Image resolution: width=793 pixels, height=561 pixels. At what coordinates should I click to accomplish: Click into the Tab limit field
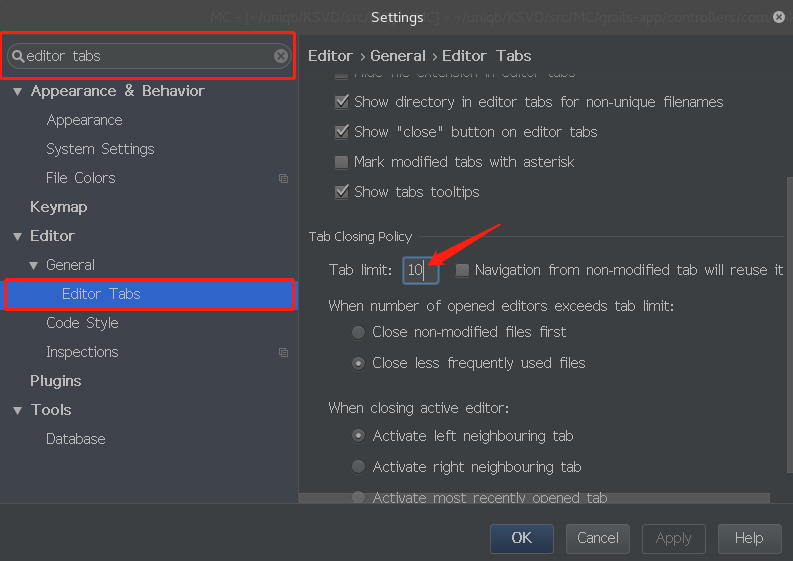420,270
